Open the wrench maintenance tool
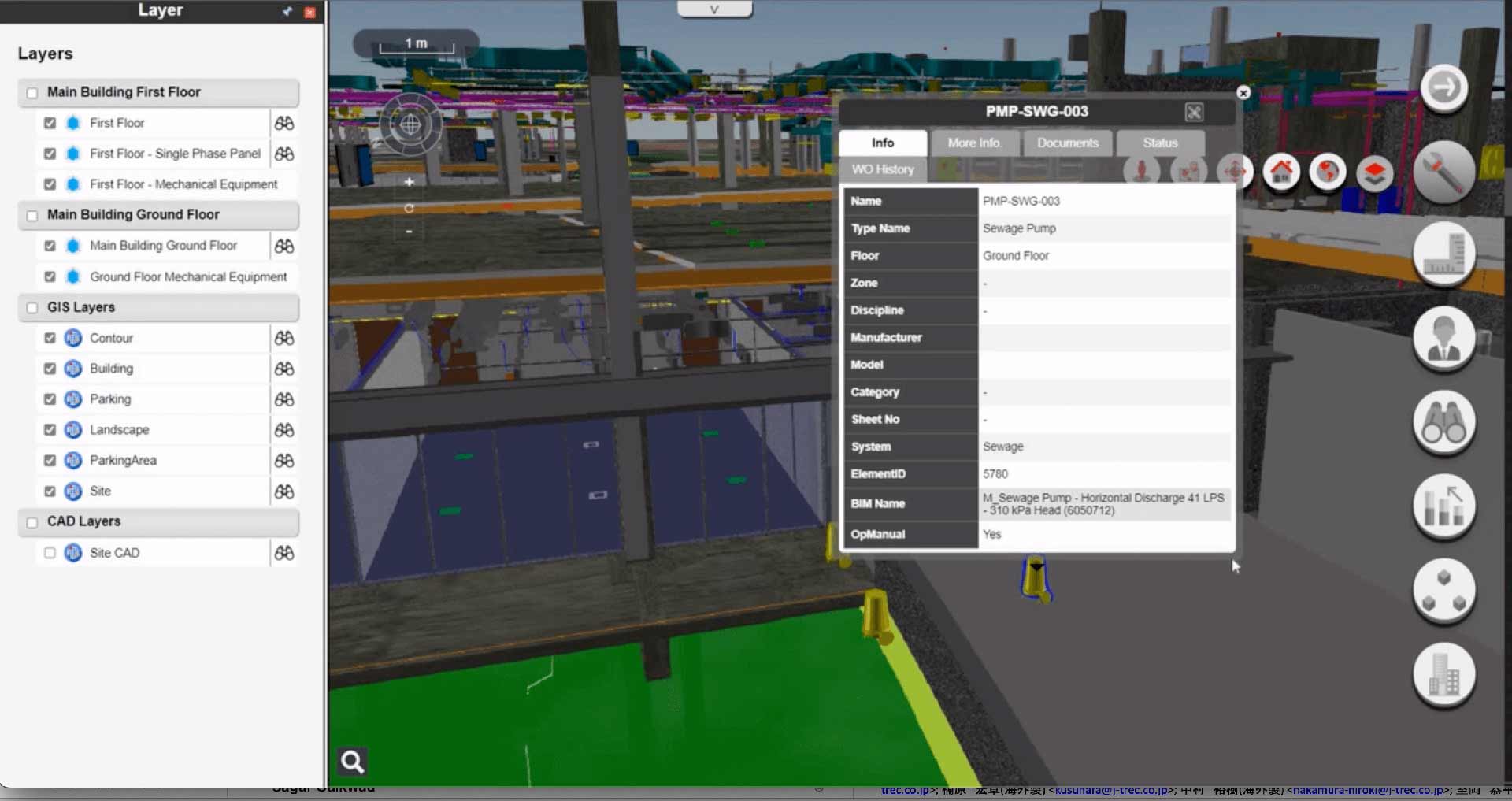1512x801 pixels. (1443, 172)
